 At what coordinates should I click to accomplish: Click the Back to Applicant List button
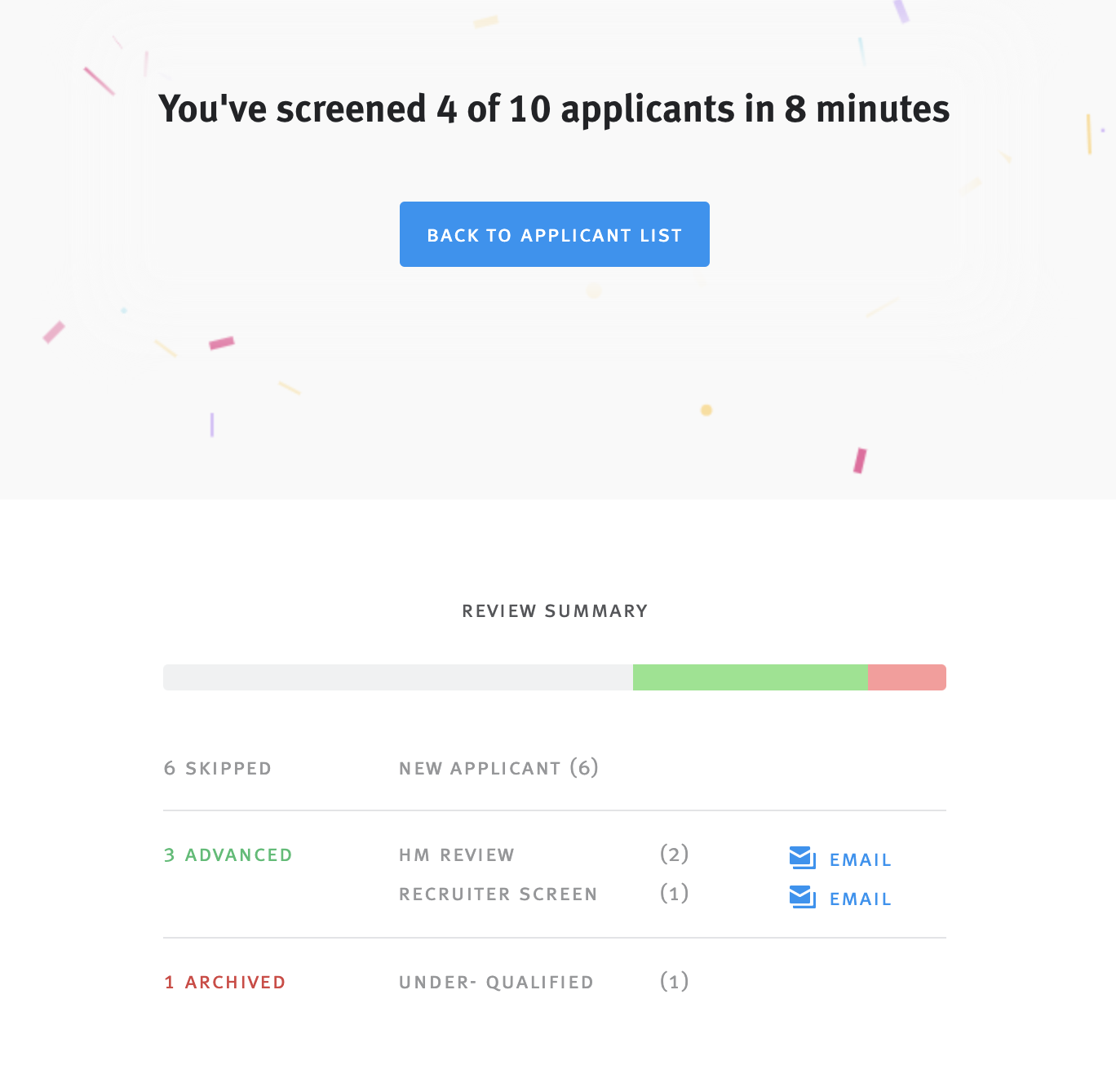[554, 234]
